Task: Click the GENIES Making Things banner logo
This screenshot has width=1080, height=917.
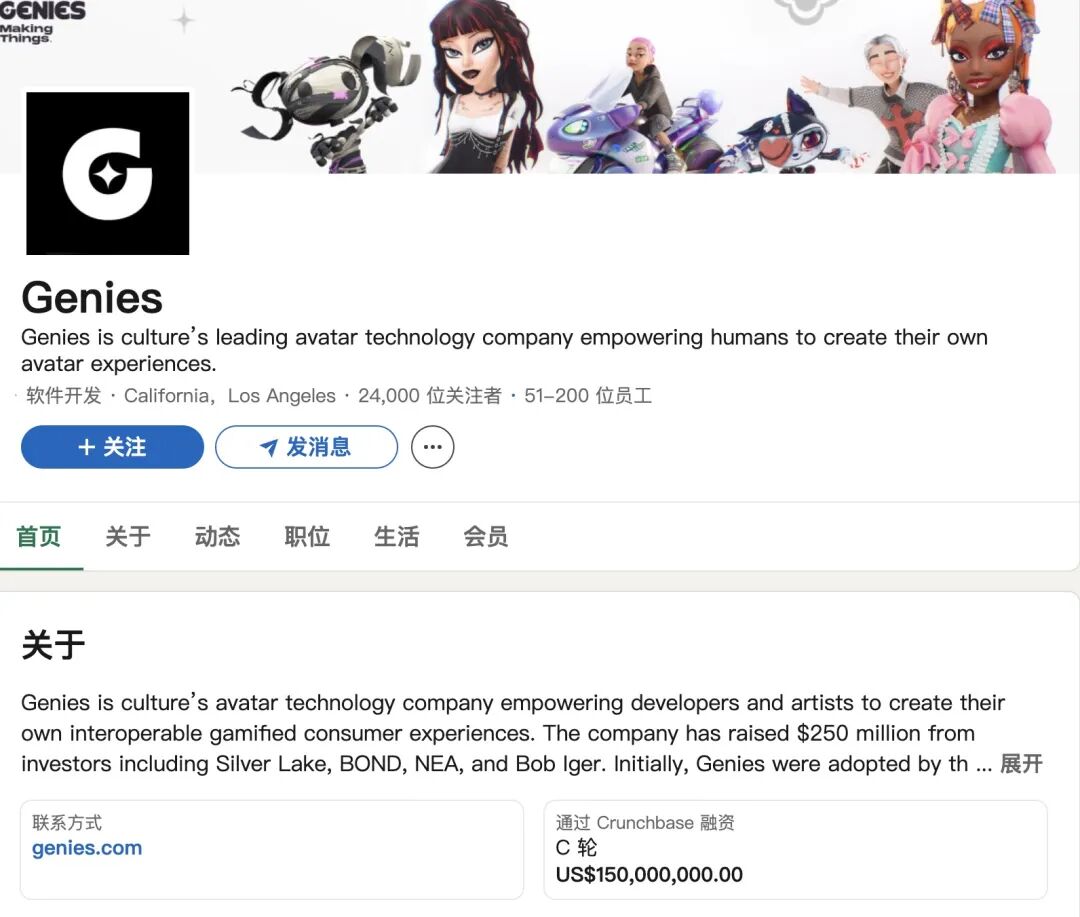Action: [x=41, y=22]
